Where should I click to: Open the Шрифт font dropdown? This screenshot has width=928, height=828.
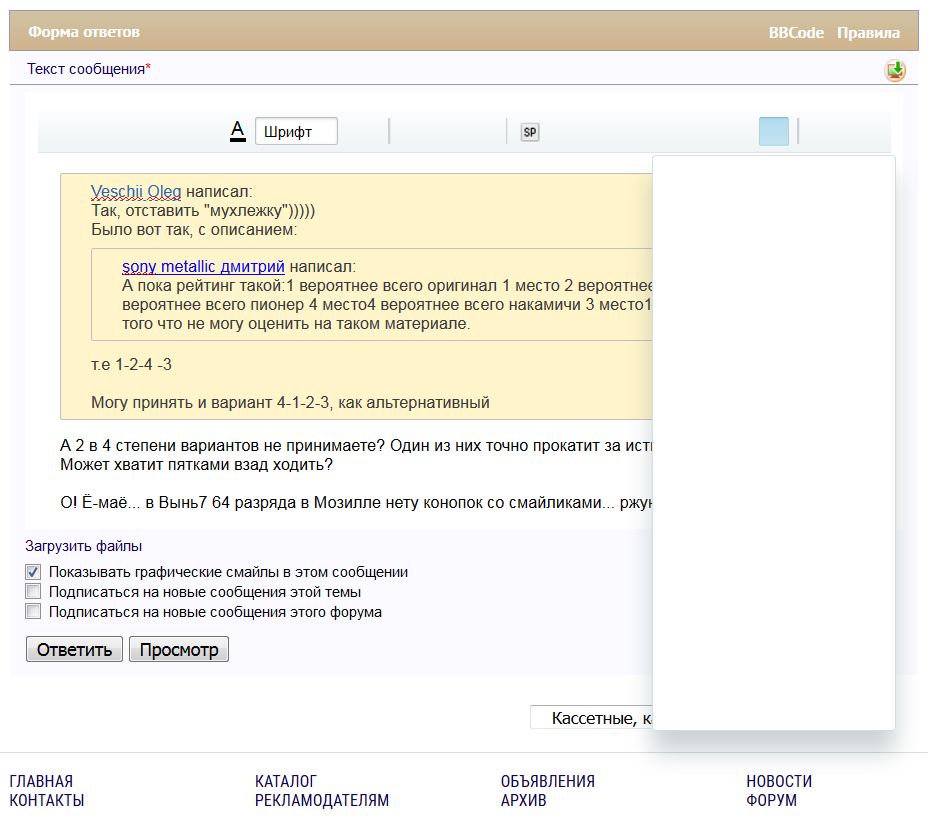(x=296, y=132)
